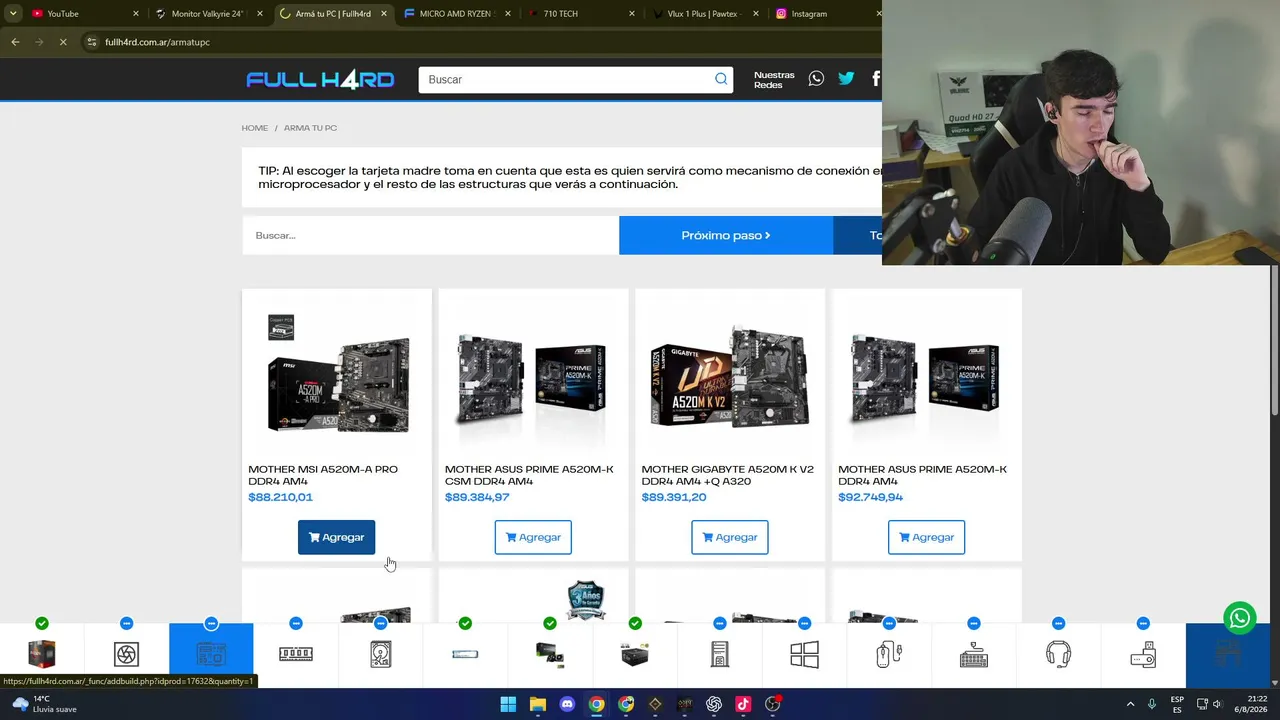Open the clock showing 21:22
The height and width of the screenshot is (720, 1280).
click(1246, 704)
